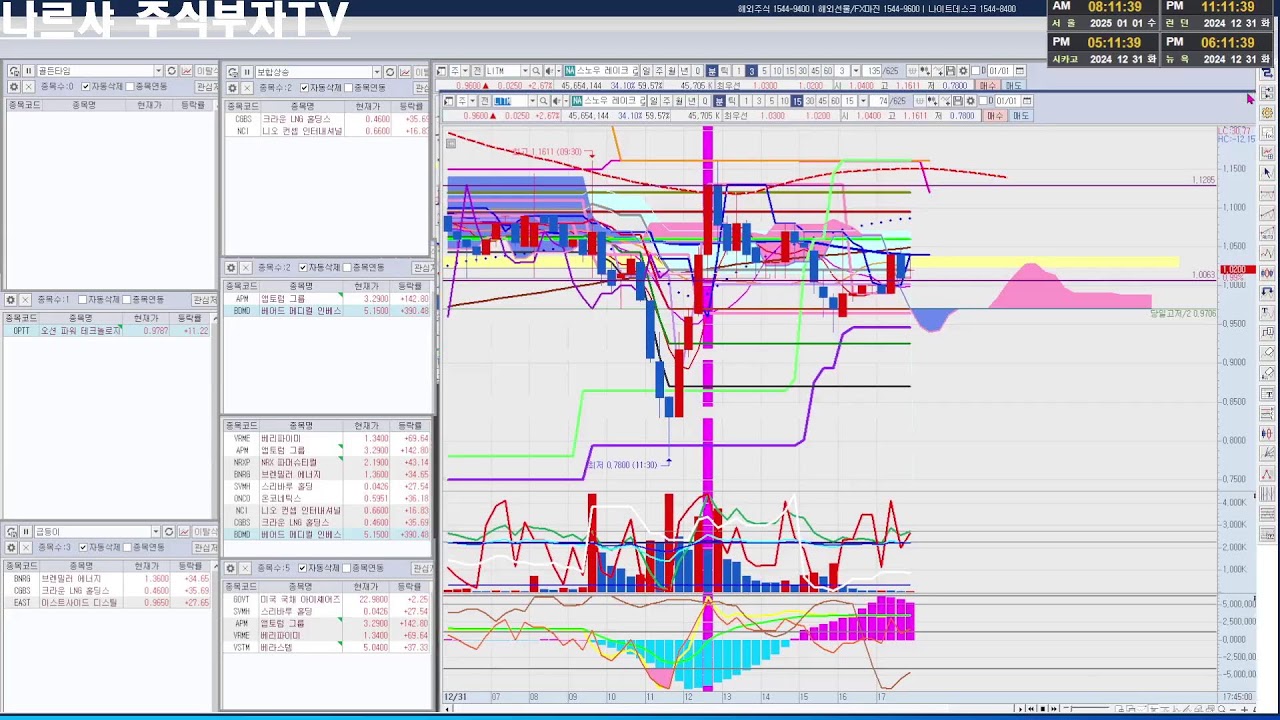
Task: Refresh the 급등이 search results
Action: pyautogui.click(x=169, y=532)
